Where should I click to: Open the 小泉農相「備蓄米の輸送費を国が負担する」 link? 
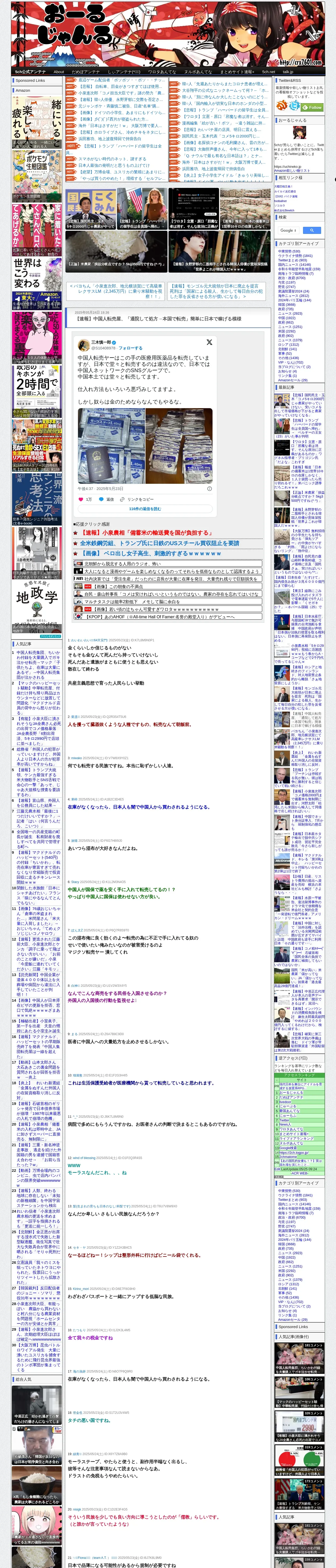tap(147, 533)
